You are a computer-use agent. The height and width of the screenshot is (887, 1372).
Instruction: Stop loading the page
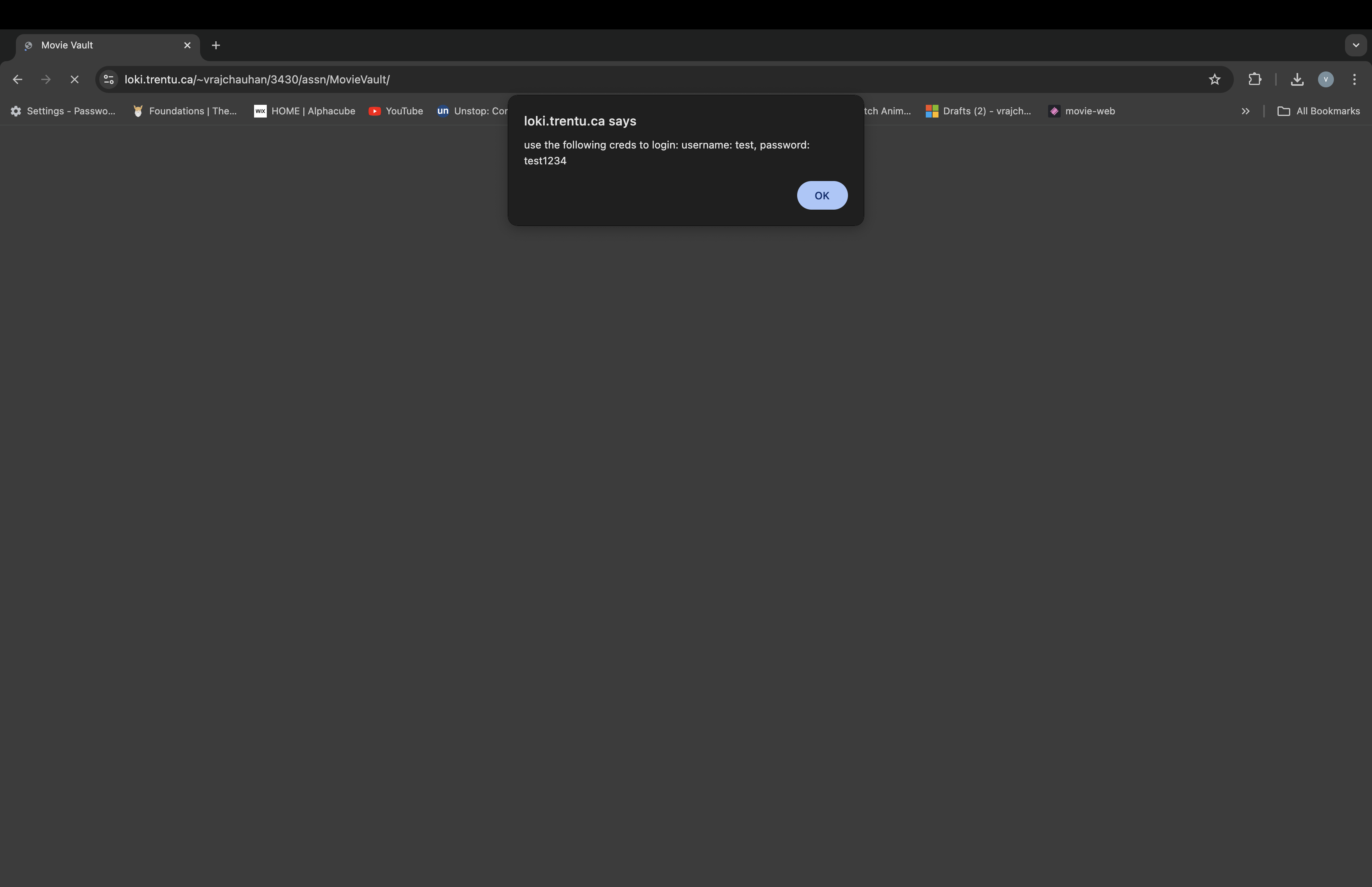coord(74,79)
